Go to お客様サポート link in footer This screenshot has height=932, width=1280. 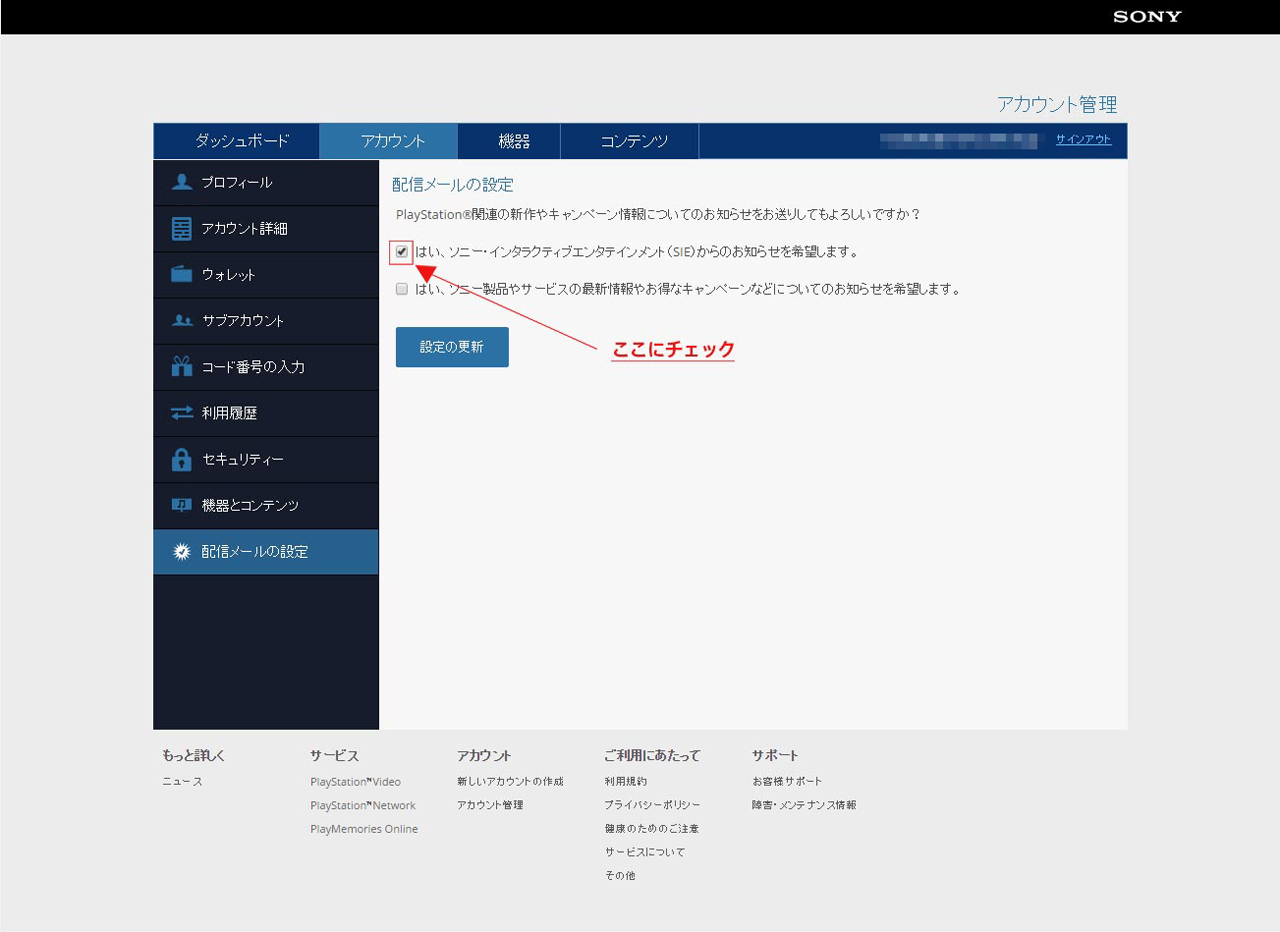787,781
